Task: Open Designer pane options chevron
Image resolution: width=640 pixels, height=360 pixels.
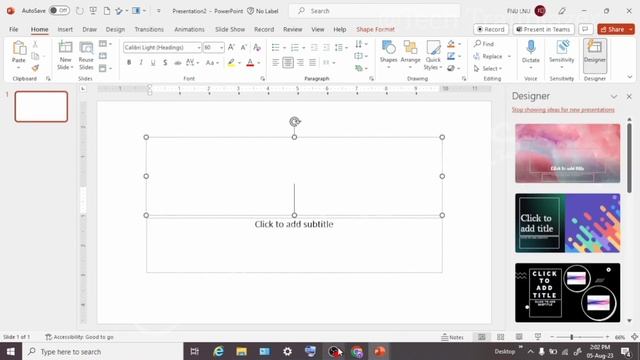Action: [613, 96]
